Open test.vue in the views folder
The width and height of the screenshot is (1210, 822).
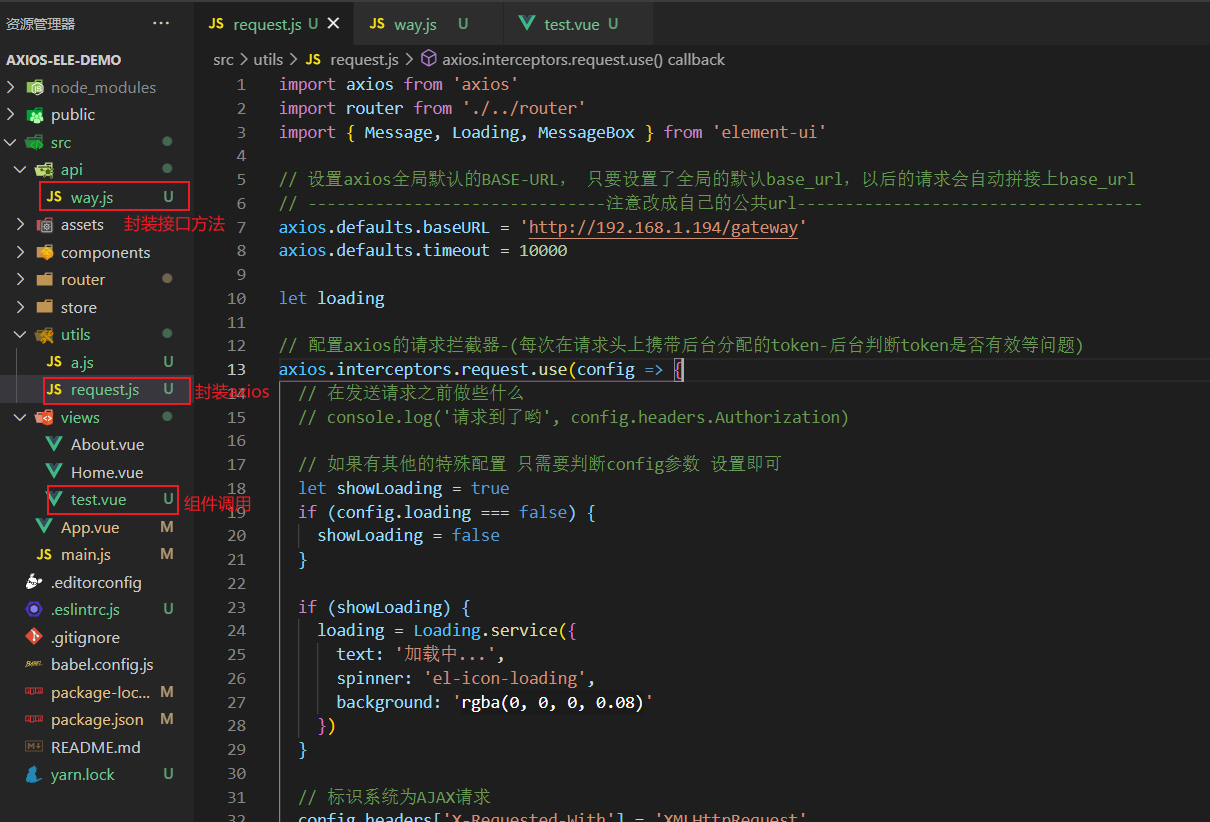click(x=98, y=500)
